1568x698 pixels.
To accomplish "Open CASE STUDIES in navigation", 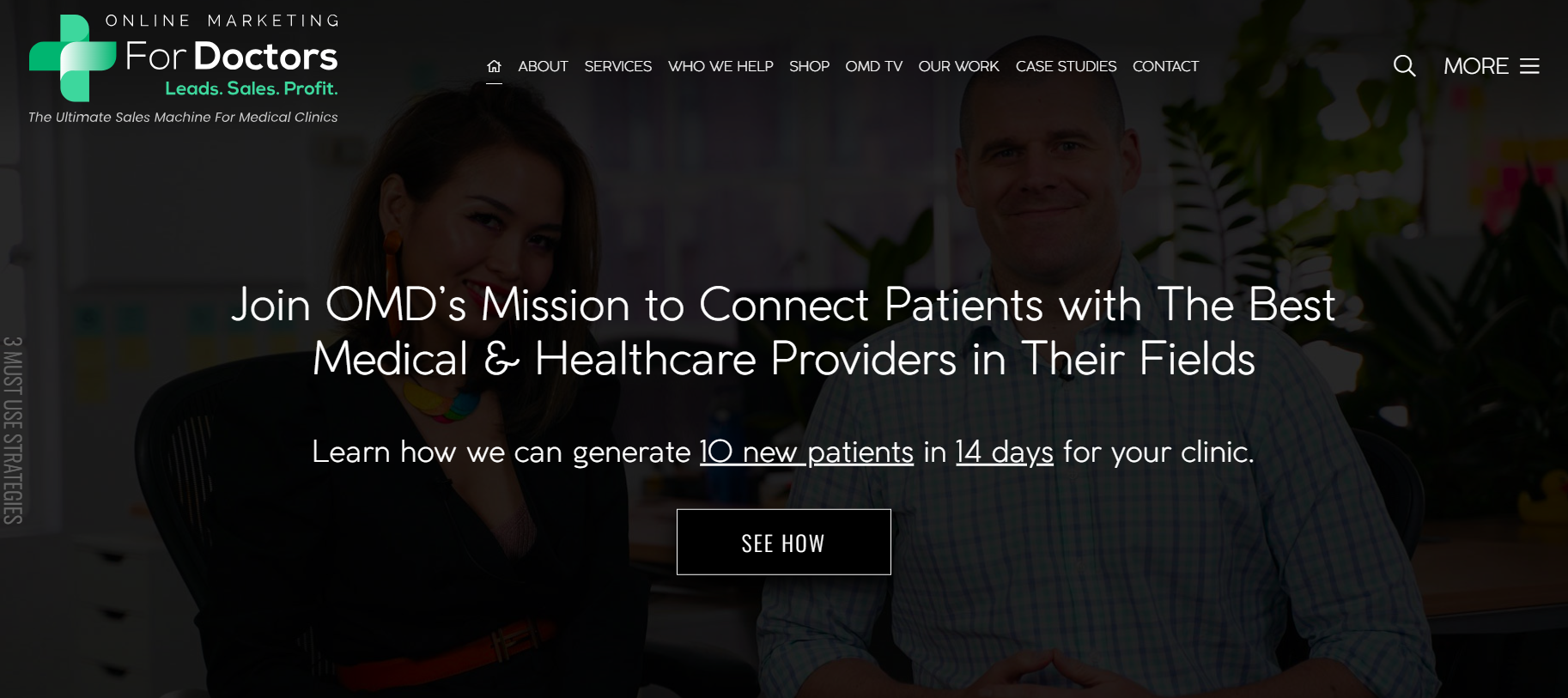I will point(1066,66).
